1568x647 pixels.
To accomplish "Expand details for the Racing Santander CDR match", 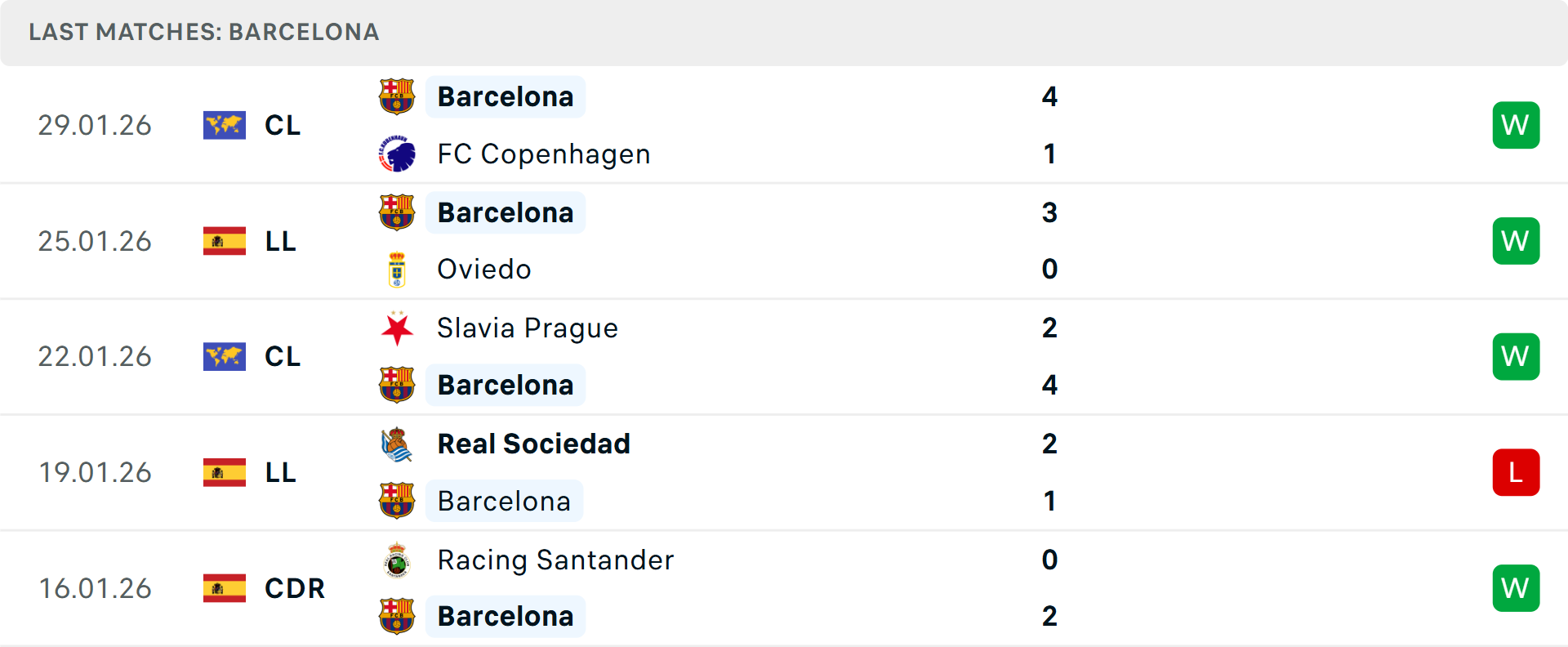I will click(x=784, y=588).
